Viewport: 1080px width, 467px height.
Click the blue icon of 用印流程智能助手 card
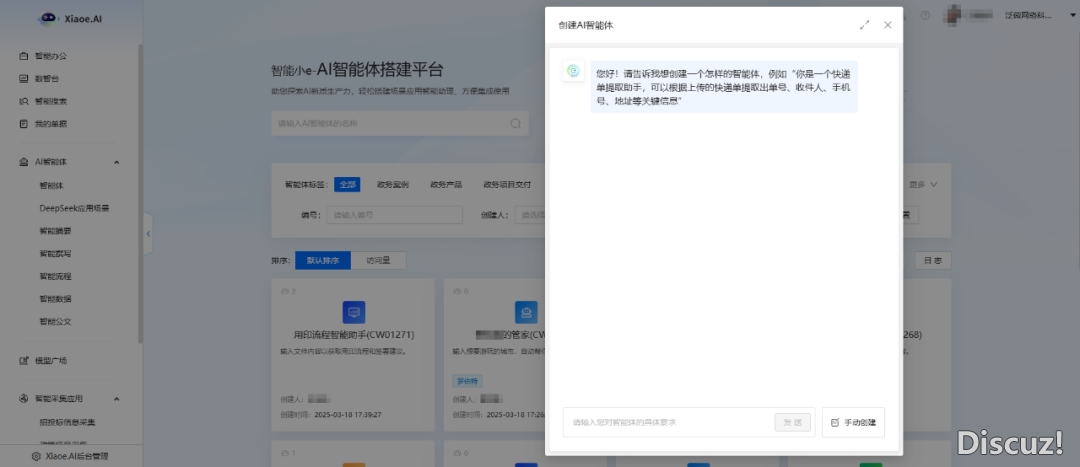click(x=354, y=312)
